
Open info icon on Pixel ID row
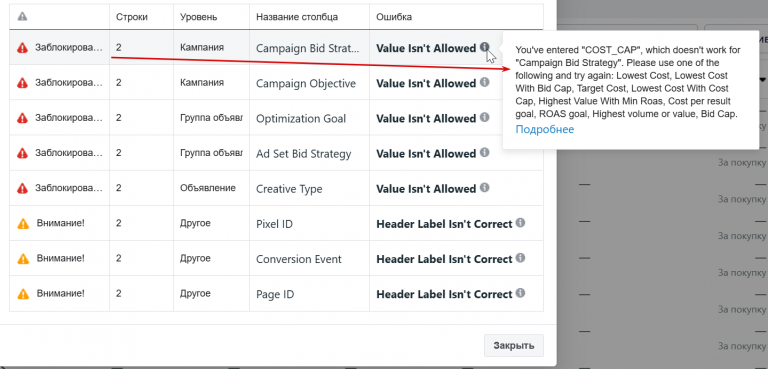point(520,223)
